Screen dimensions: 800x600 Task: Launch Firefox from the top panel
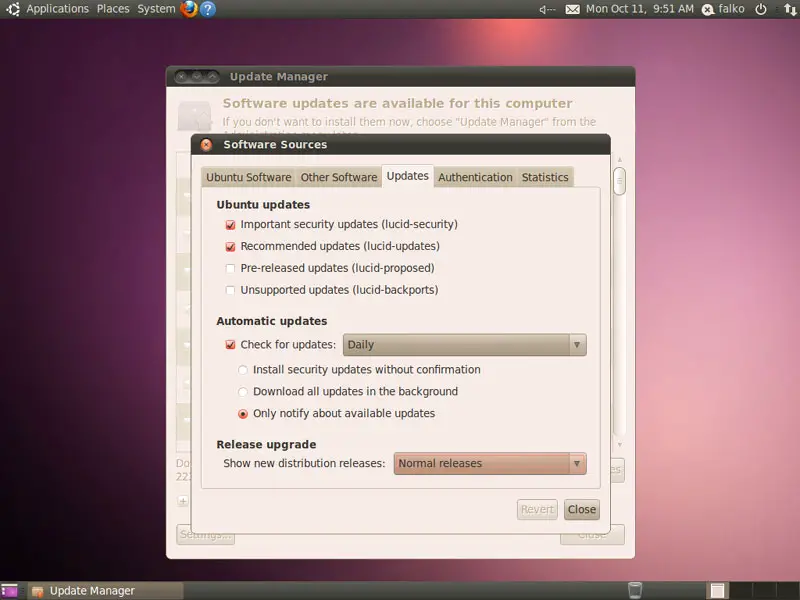[189, 9]
